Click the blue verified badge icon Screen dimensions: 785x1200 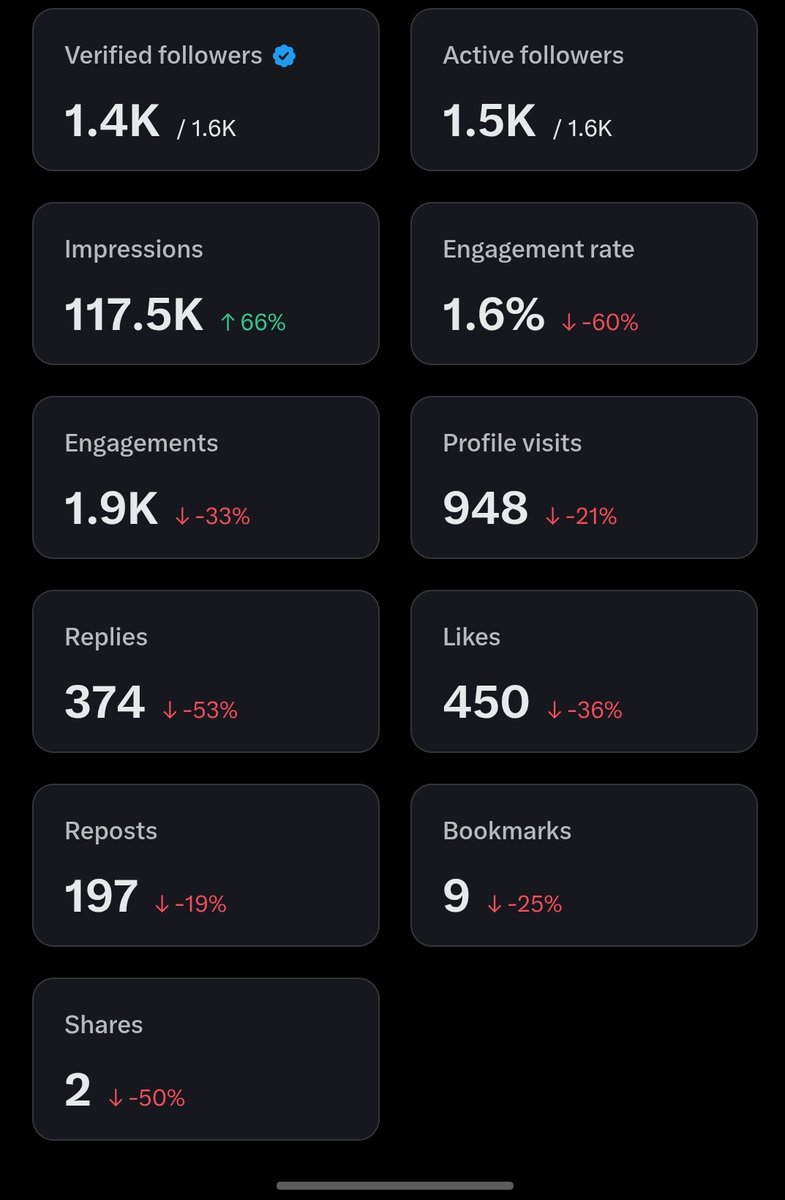click(285, 56)
